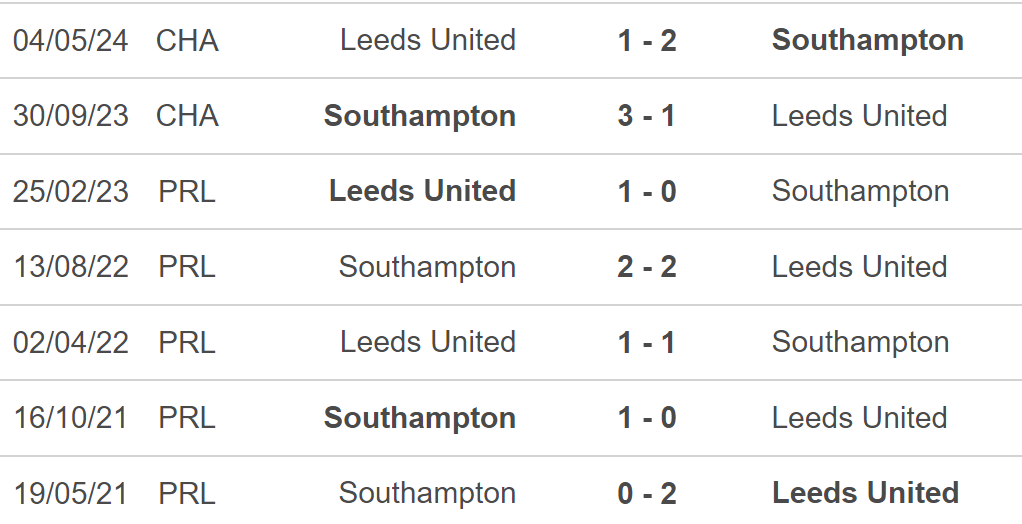
Task: Click bold Southampton in 30/09/23 row
Action: (420, 116)
